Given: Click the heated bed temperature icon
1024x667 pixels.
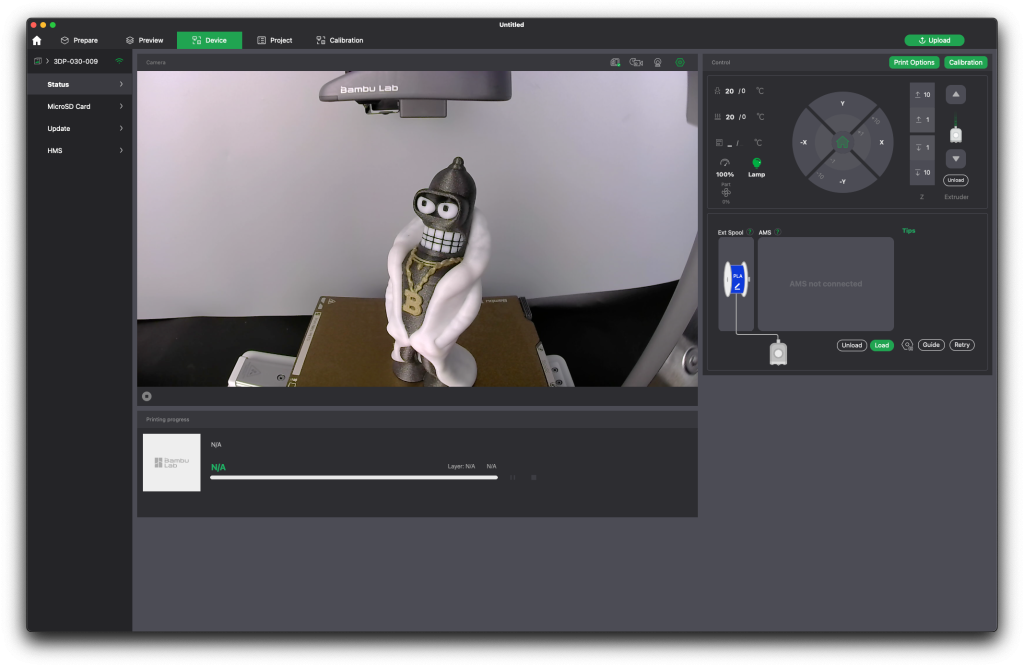Looking at the screenshot, I should (718, 117).
